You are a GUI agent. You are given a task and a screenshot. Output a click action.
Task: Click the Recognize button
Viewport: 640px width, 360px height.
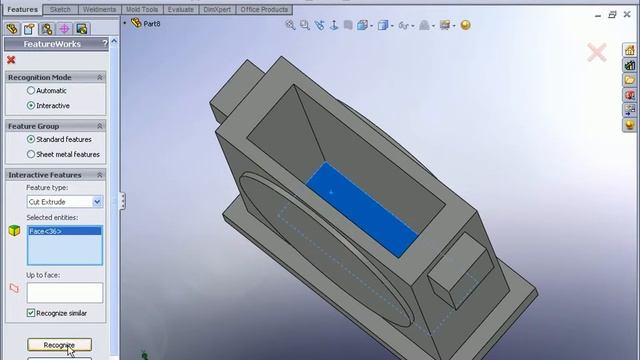point(59,345)
